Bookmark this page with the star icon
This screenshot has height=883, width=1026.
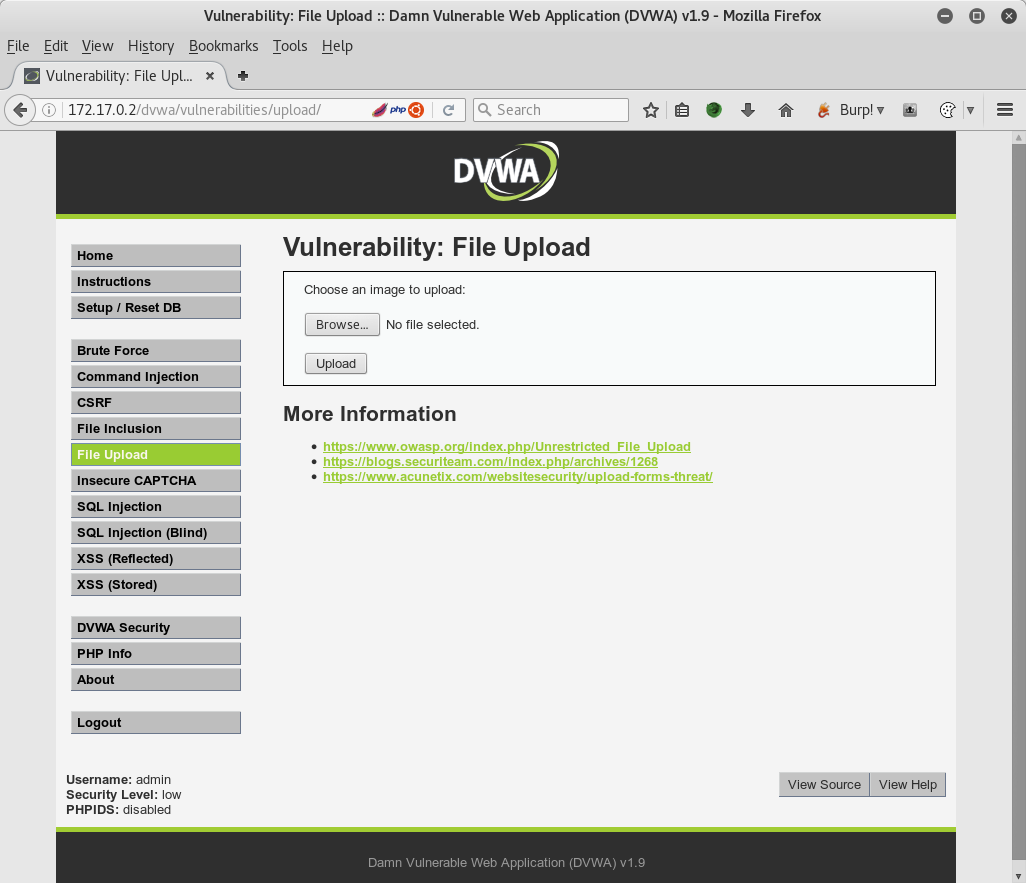click(650, 110)
